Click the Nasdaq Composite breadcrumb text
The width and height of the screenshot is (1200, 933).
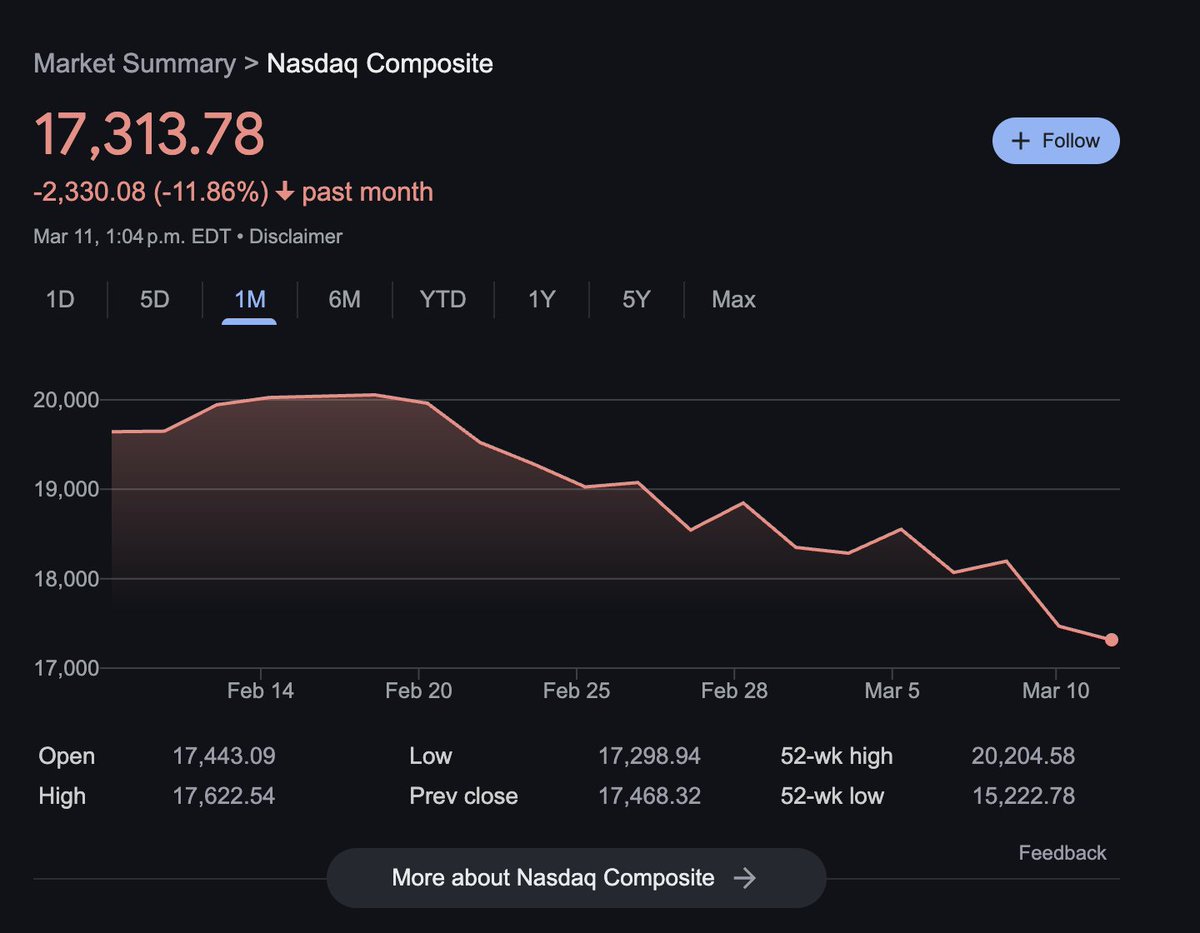coord(379,63)
